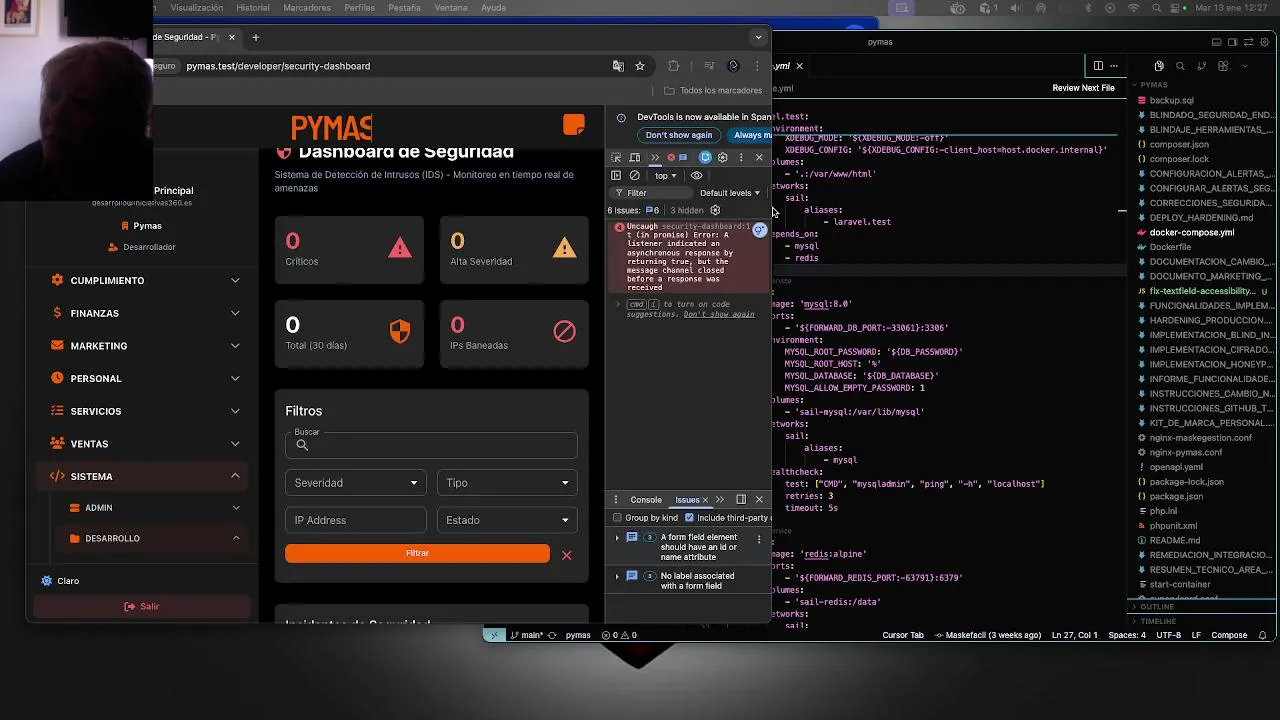The height and width of the screenshot is (720, 1280).
Task: Open the Historial menu in menu bar
Action: [x=253, y=8]
